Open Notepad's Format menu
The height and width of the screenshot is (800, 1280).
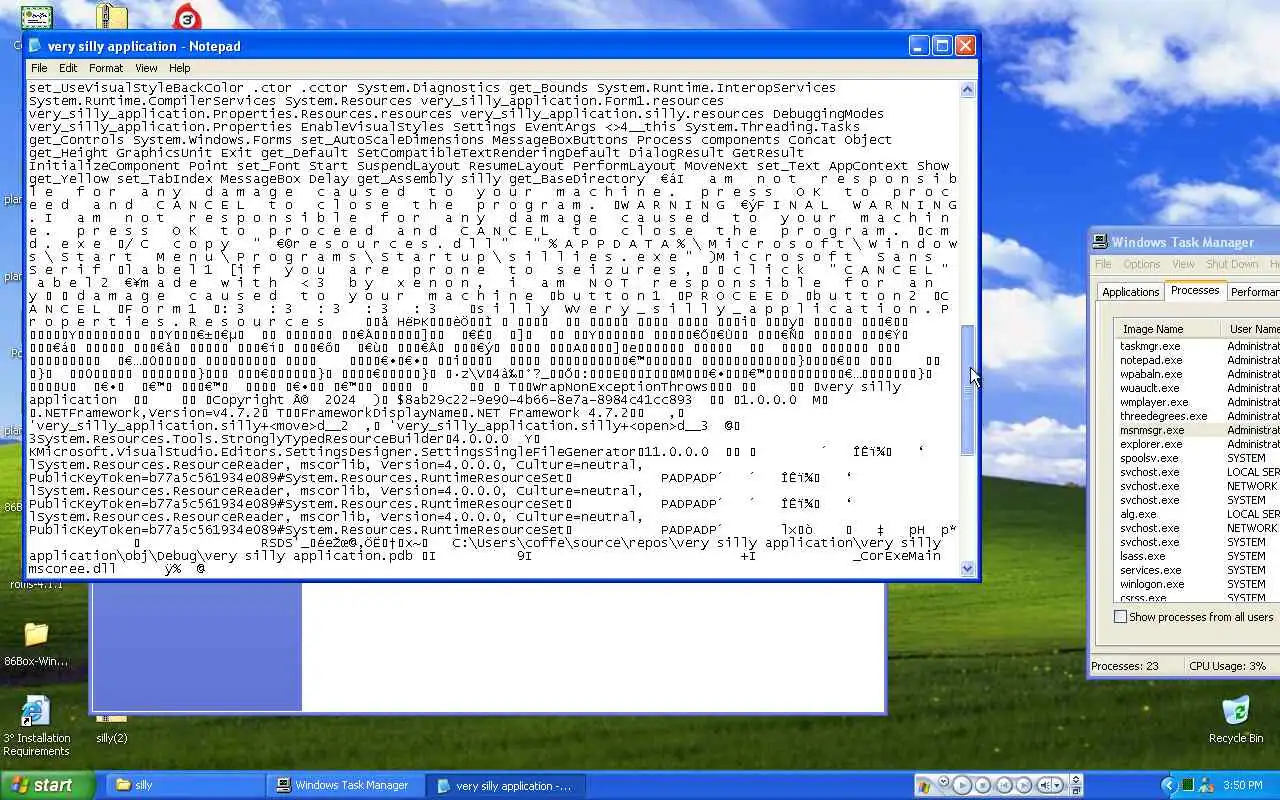click(106, 68)
